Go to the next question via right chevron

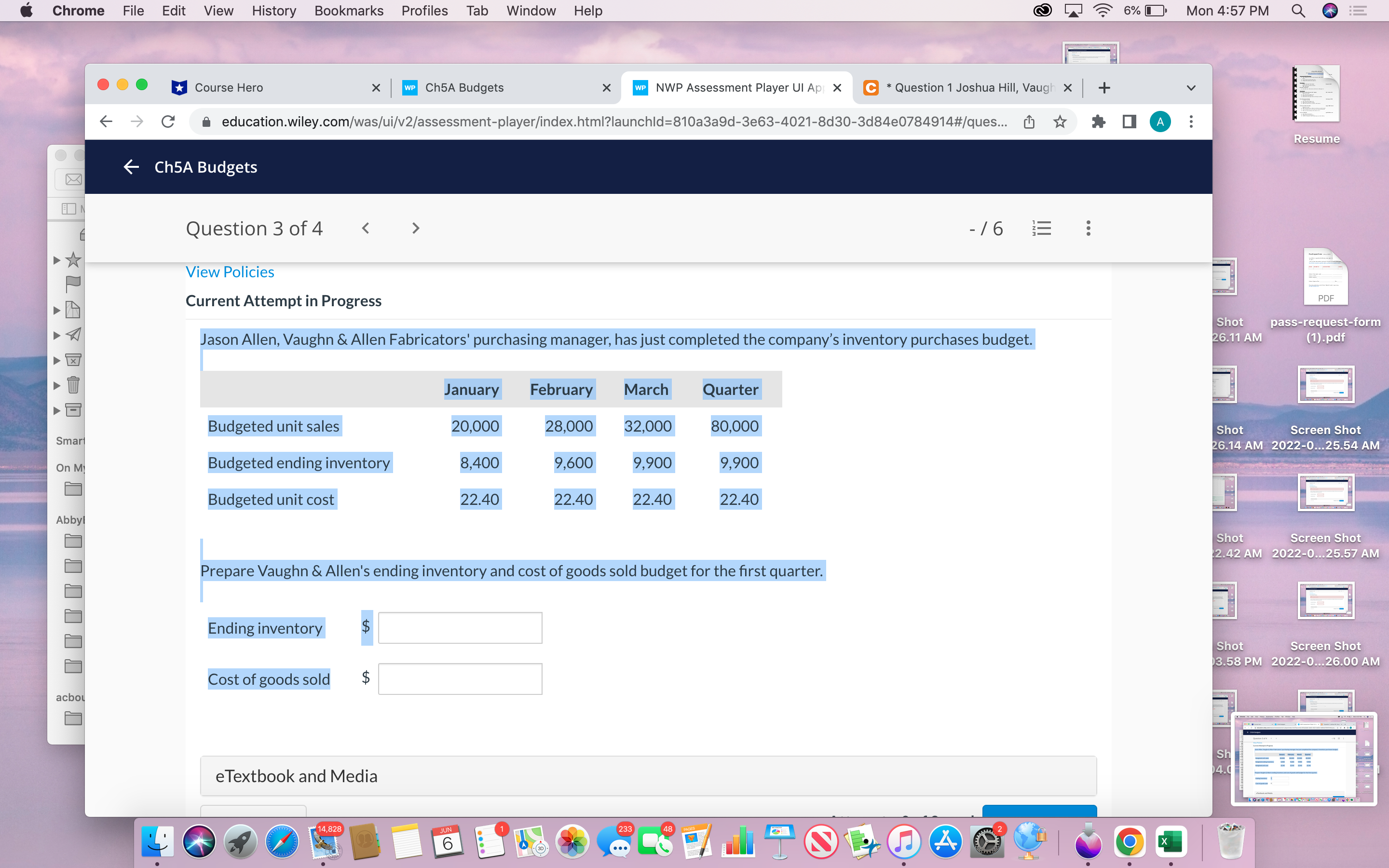point(415,228)
